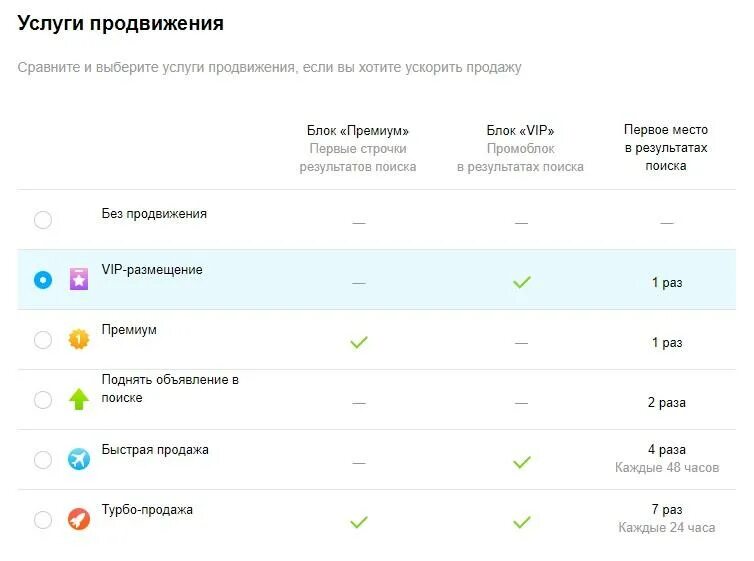Screen dimensions: 754x561
Task: Select the Премиум radio button
Action: click(43, 340)
